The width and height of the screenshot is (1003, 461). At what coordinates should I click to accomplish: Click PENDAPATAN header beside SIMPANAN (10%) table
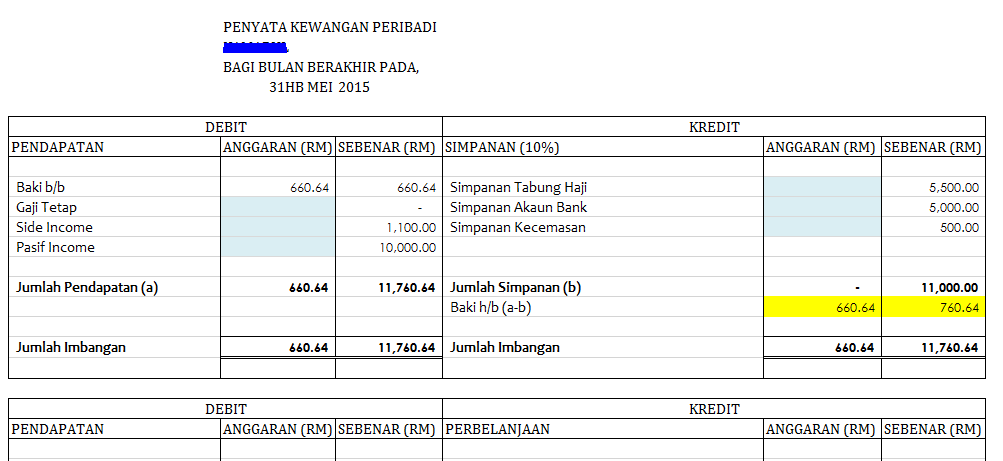click(x=58, y=147)
